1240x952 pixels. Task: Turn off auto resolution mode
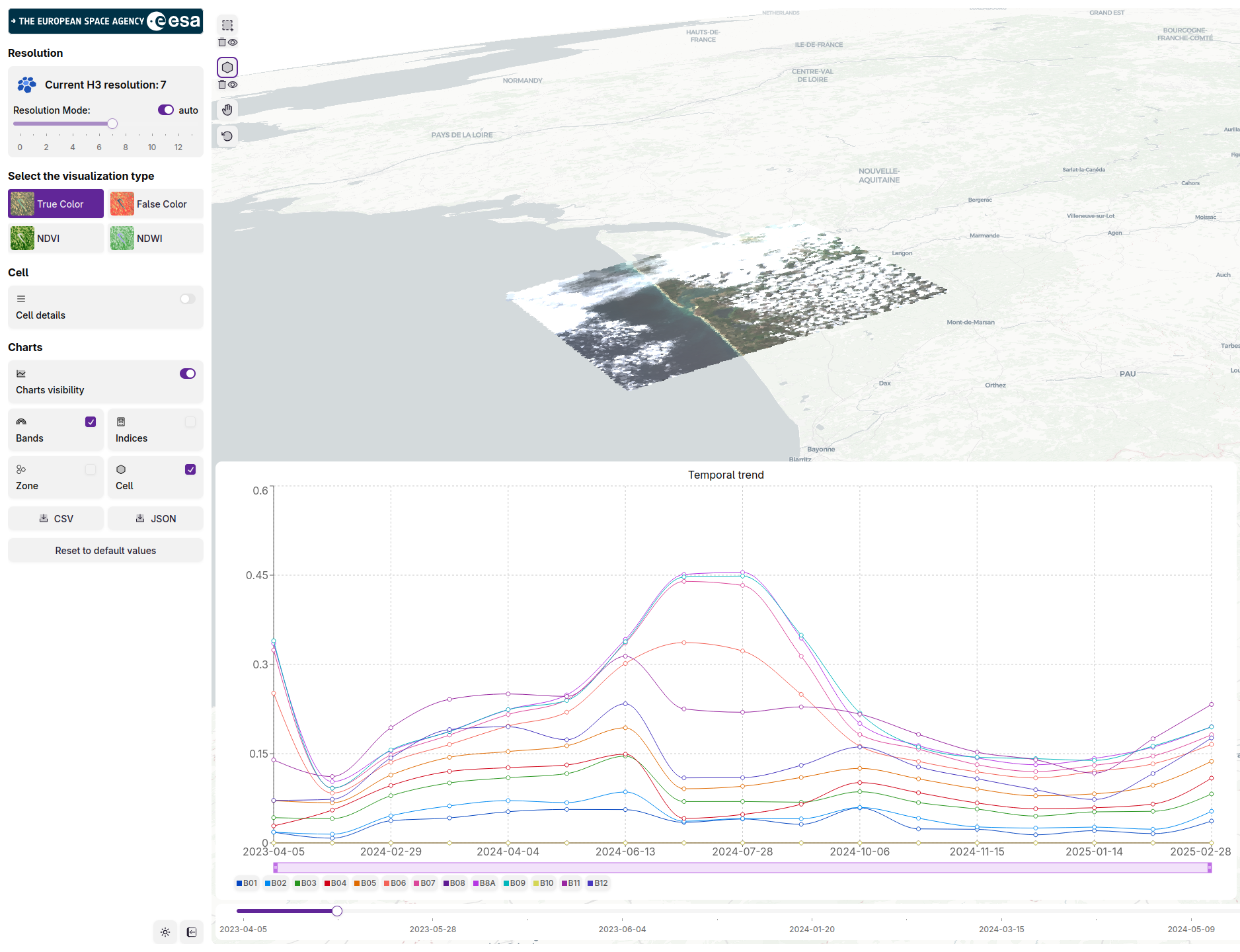click(x=165, y=110)
